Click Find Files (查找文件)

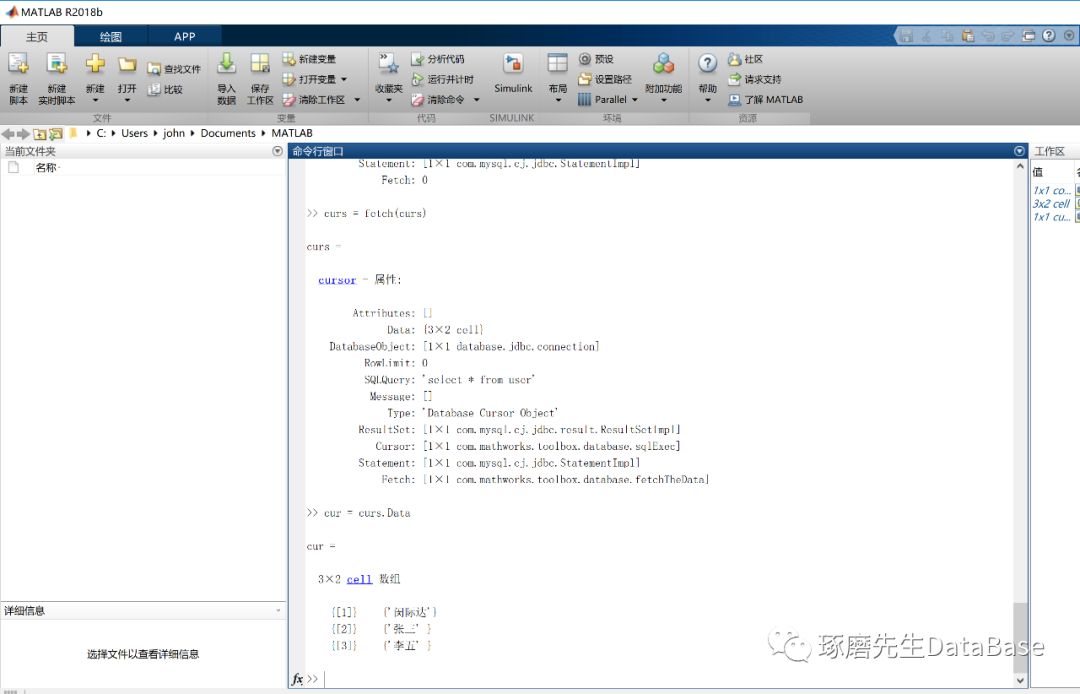174,69
